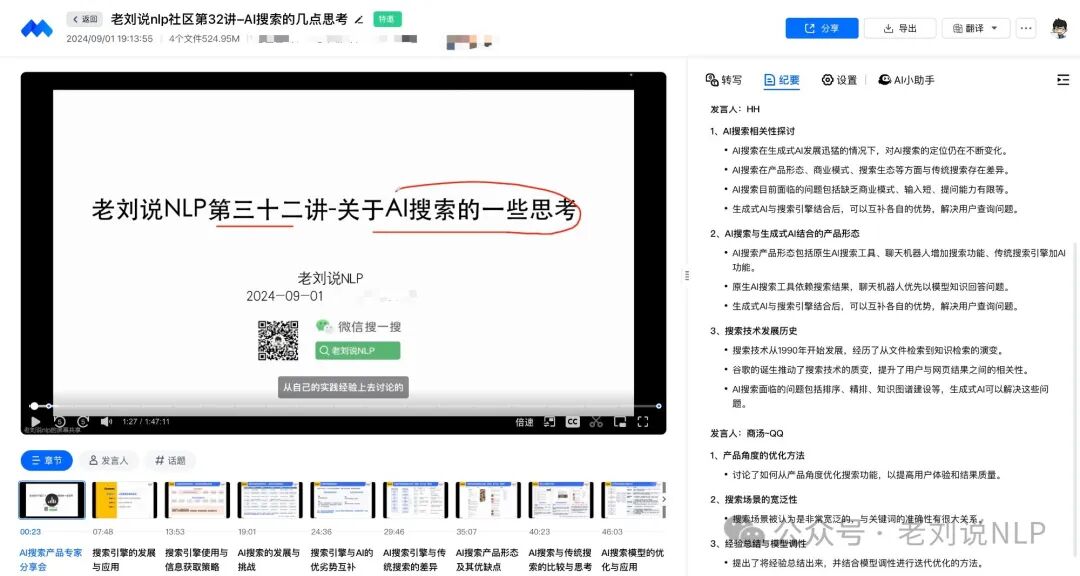This screenshot has width=1080, height=576.
Task: Open chapter thumbnail at 24:36
Action: (x=343, y=500)
